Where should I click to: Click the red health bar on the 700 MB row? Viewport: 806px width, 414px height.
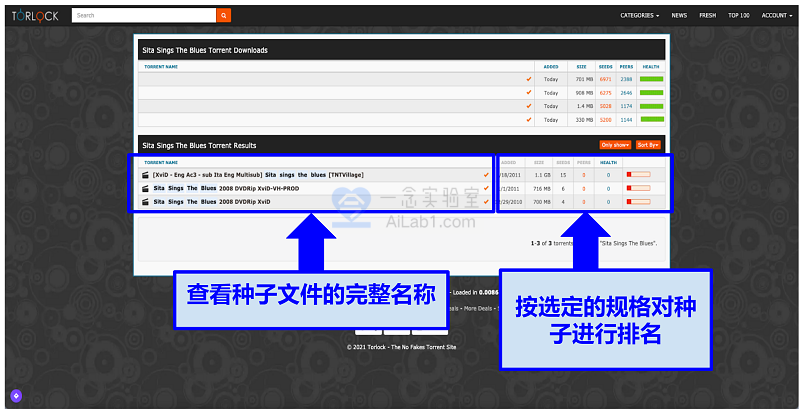(638, 202)
